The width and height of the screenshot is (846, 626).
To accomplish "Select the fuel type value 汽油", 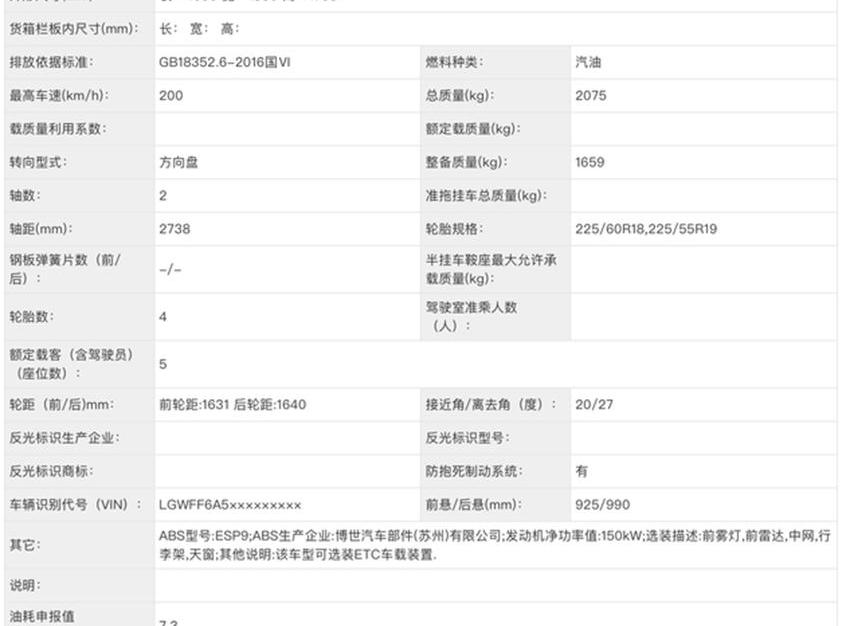I will coord(588,62).
